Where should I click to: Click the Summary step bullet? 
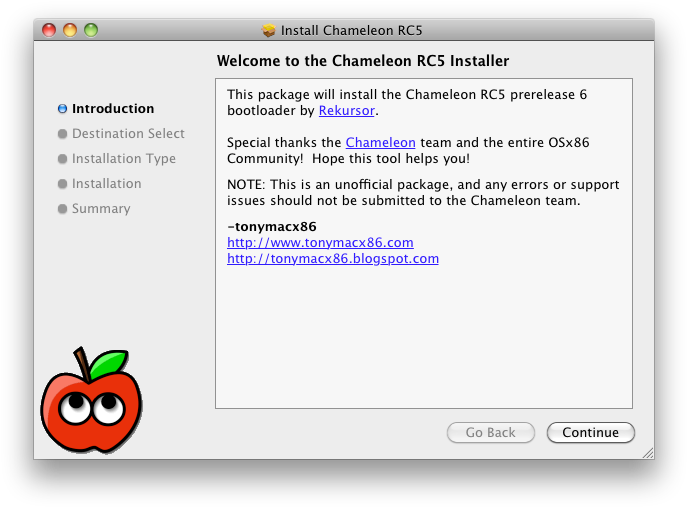62,209
